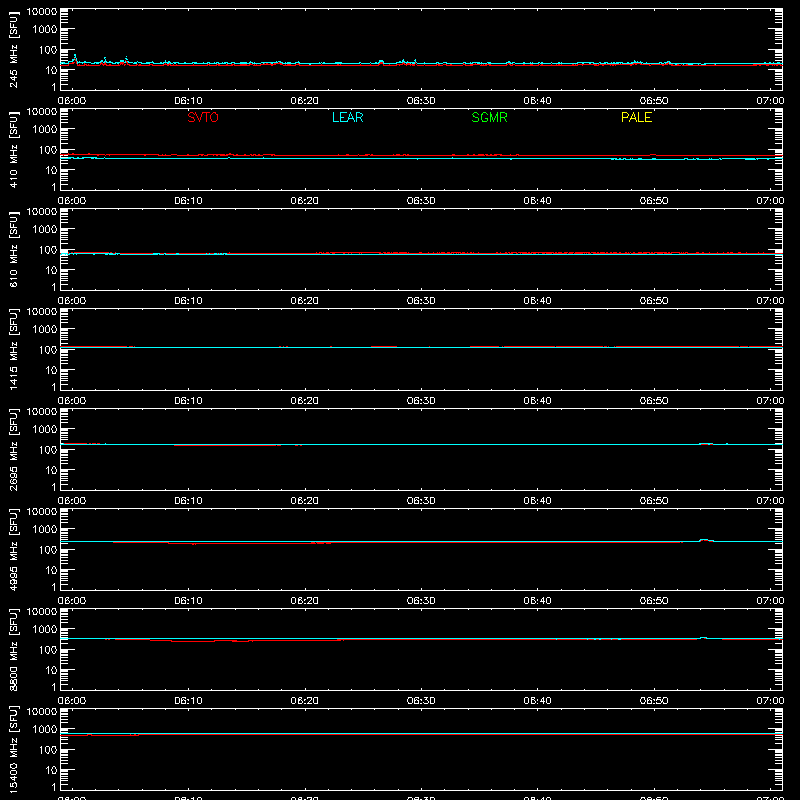Click 06:00 tick label under 4995 MHz panel
This screenshot has height=800, width=800.
(72, 601)
